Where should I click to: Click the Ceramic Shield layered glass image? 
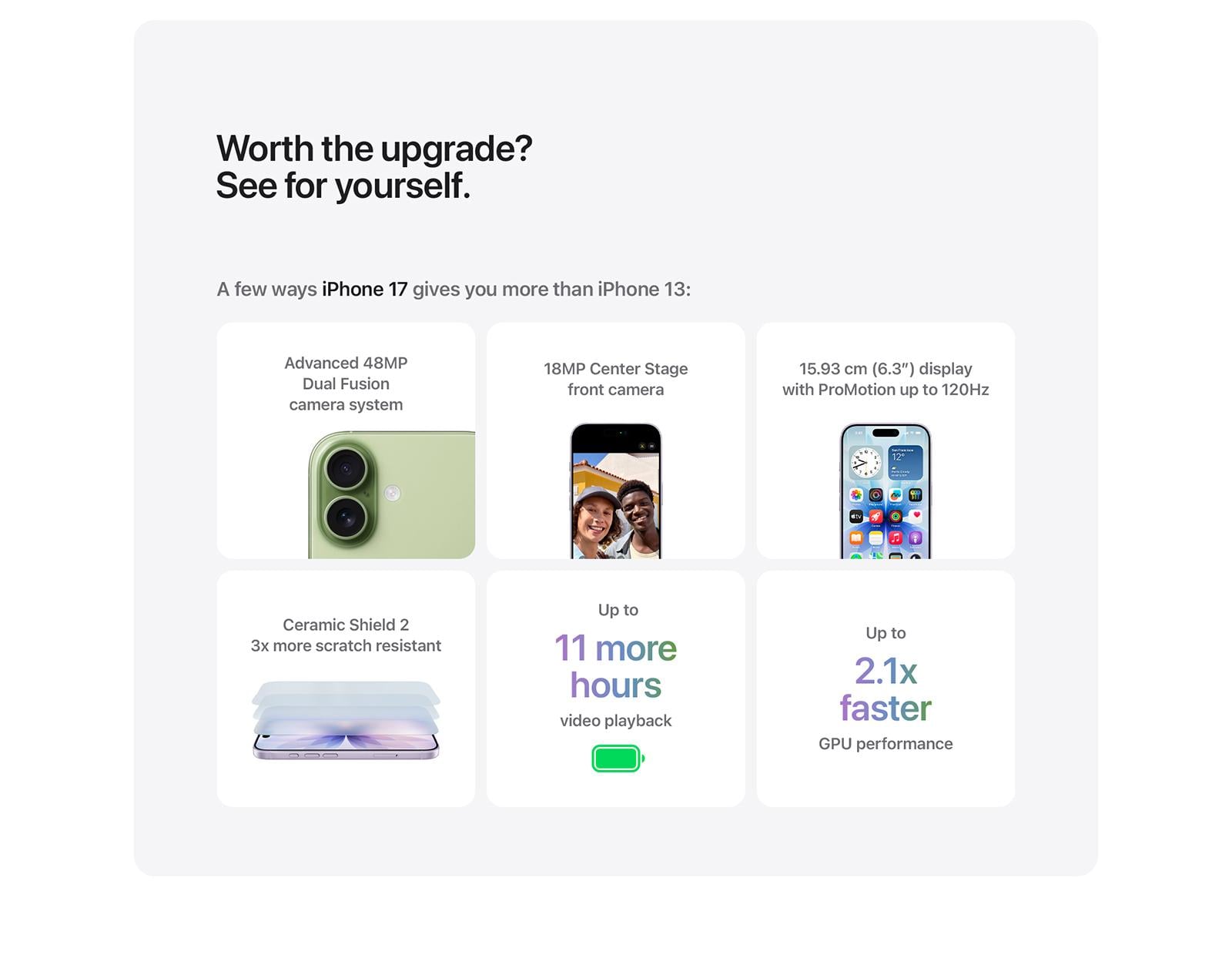point(346,720)
